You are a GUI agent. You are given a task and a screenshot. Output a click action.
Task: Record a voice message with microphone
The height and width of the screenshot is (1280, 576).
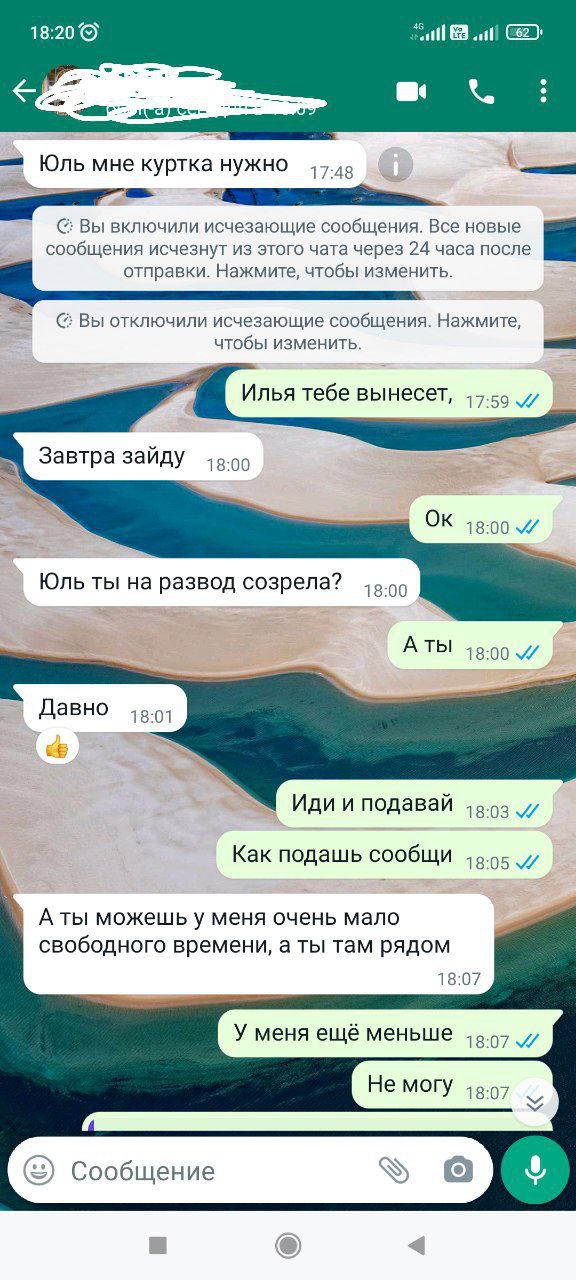click(x=535, y=1170)
